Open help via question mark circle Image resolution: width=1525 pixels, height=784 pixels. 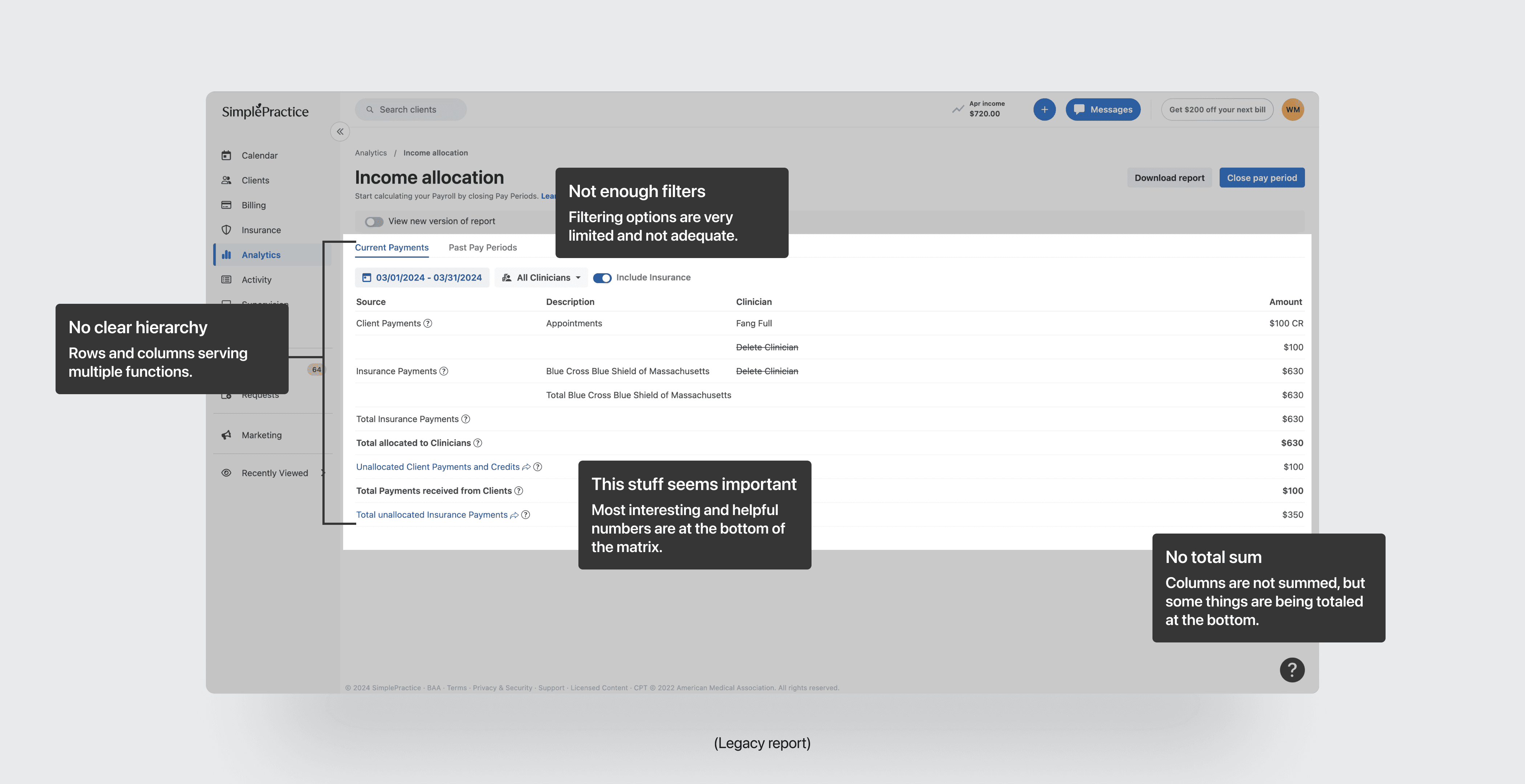(x=1292, y=670)
